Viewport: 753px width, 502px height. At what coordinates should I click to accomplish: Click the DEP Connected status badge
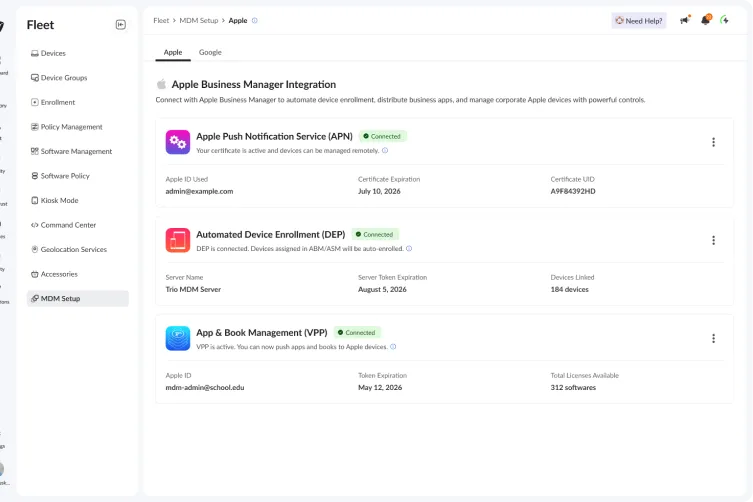(375, 234)
